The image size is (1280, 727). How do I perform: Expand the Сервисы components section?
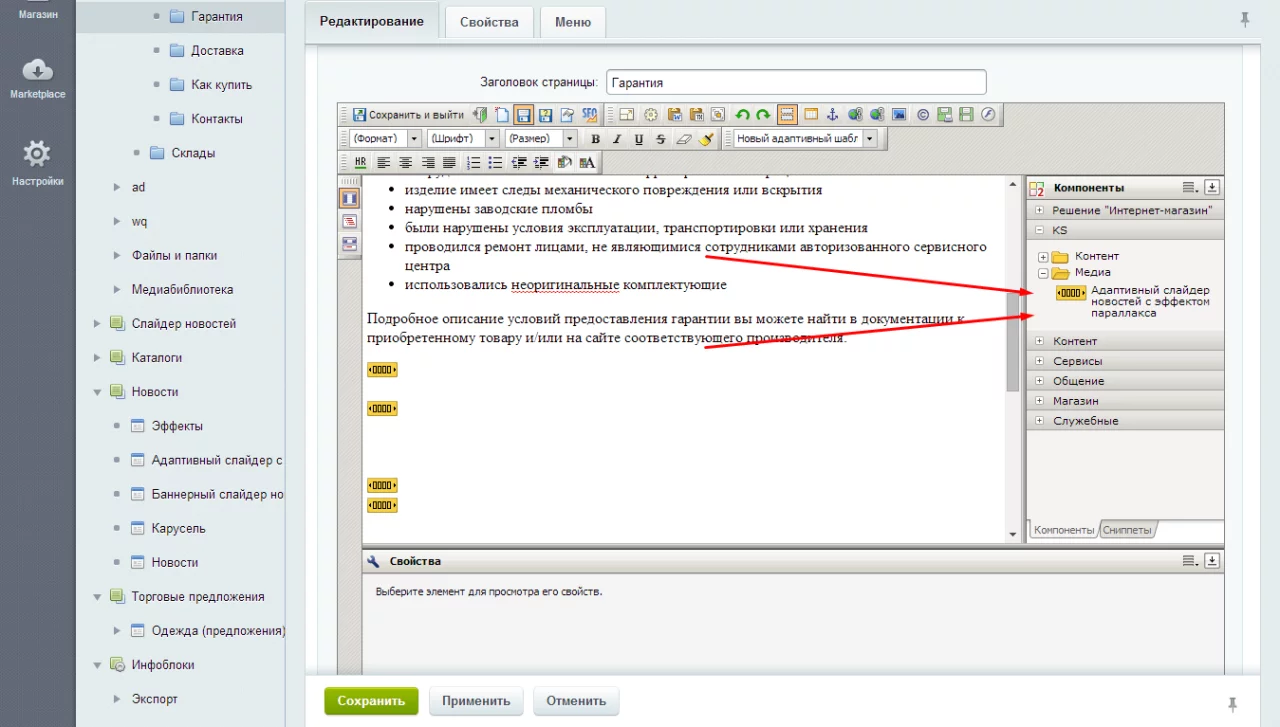pyautogui.click(x=1077, y=361)
